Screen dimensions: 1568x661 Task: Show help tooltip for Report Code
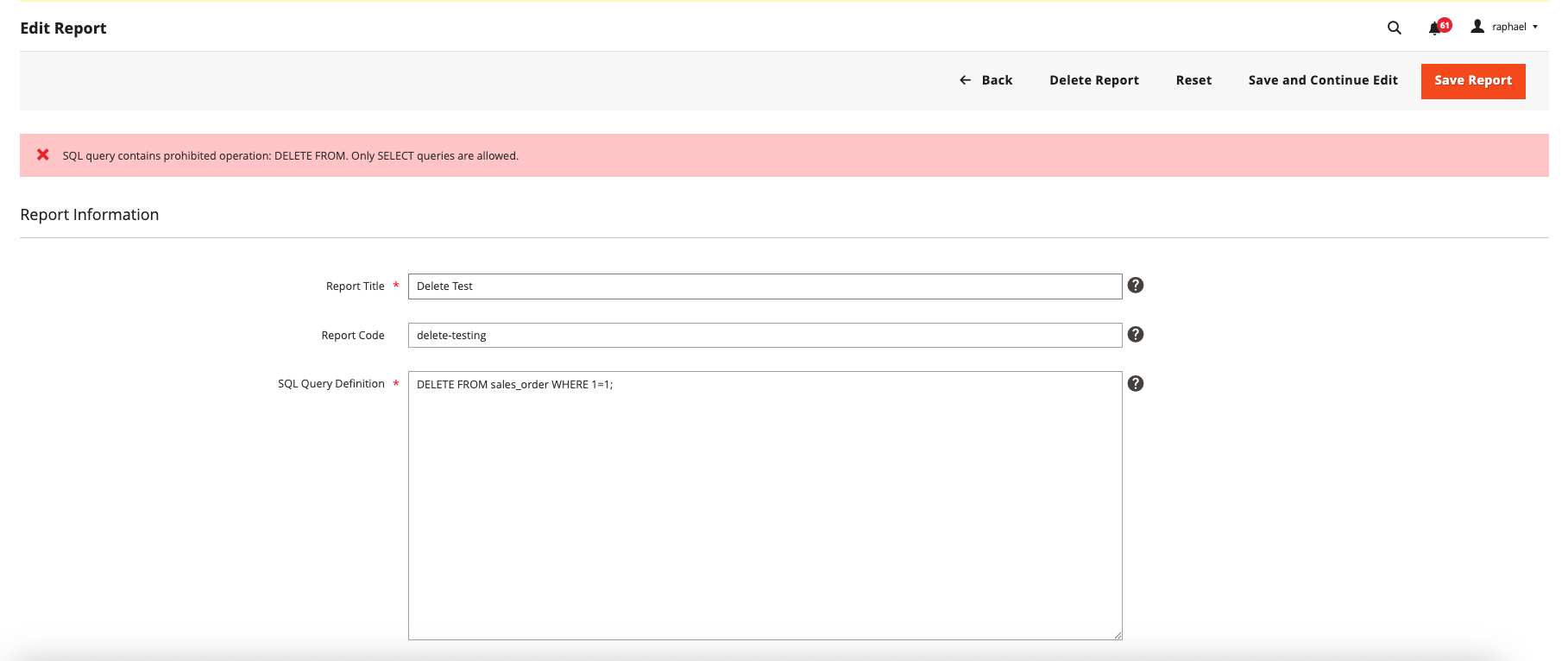click(1135, 335)
